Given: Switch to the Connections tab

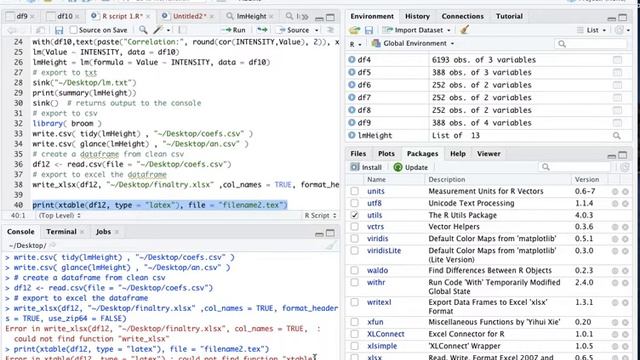Looking at the screenshot, I should [x=462, y=16].
